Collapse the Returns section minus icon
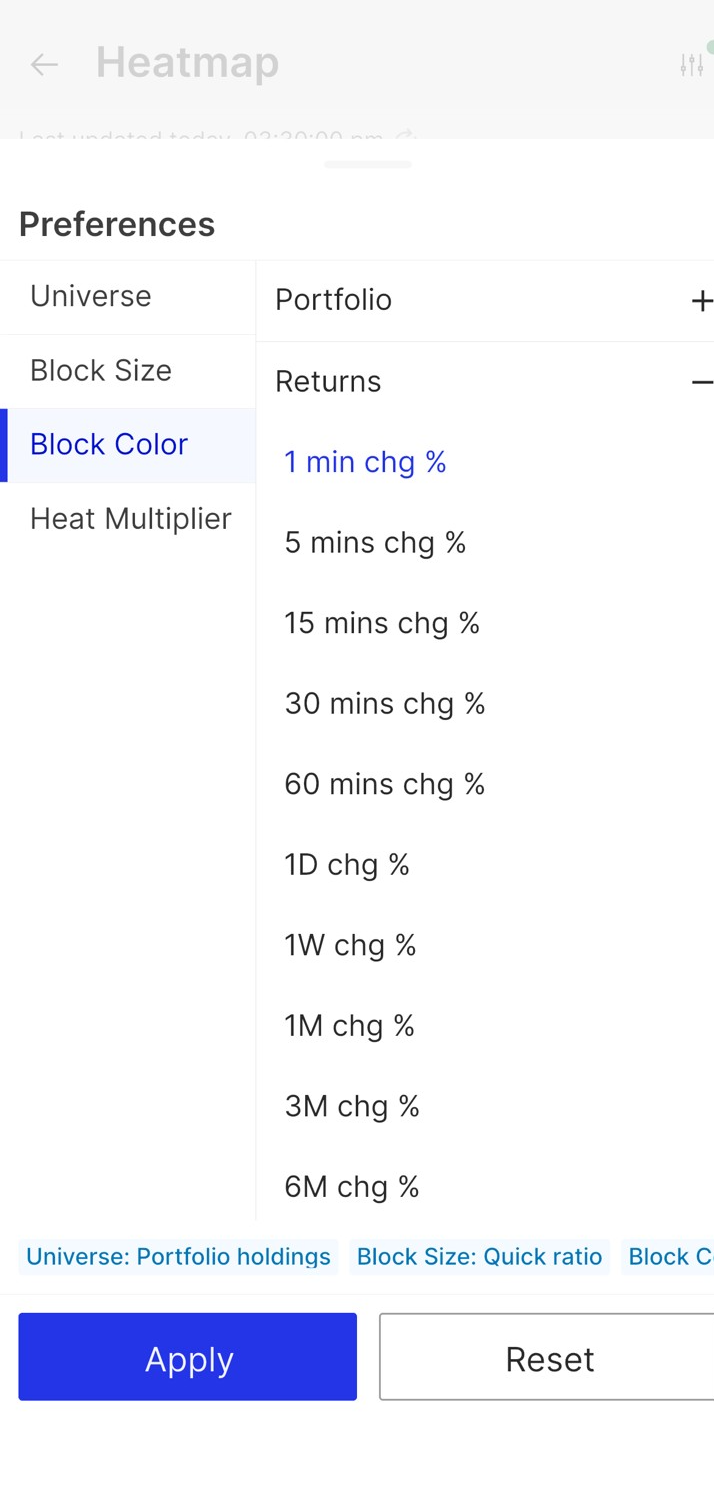 click(701, 382)
